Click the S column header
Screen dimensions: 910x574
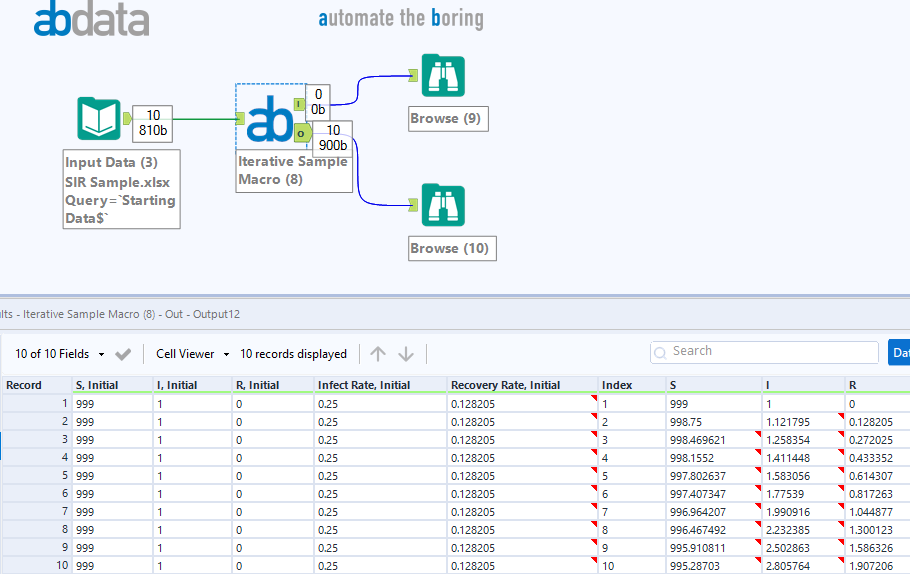(714, 385)
